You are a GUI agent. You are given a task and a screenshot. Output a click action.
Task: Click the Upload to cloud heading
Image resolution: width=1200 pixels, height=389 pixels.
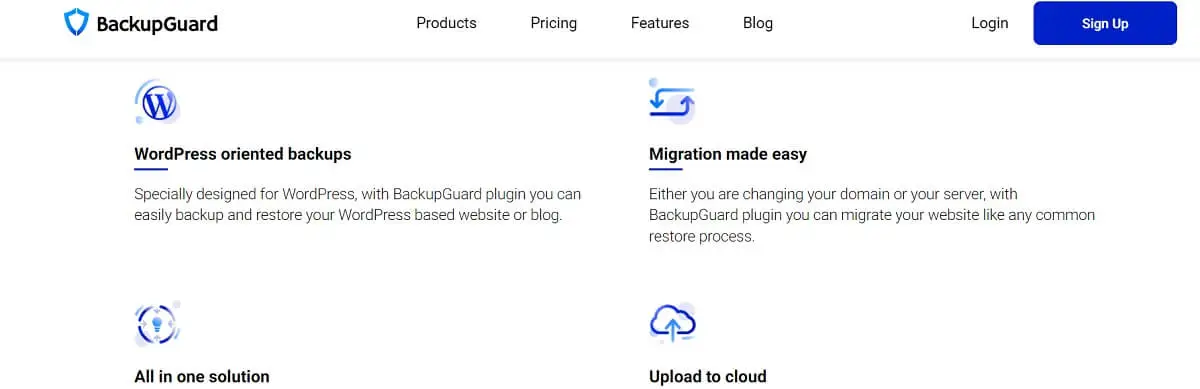tap(708, 377)
